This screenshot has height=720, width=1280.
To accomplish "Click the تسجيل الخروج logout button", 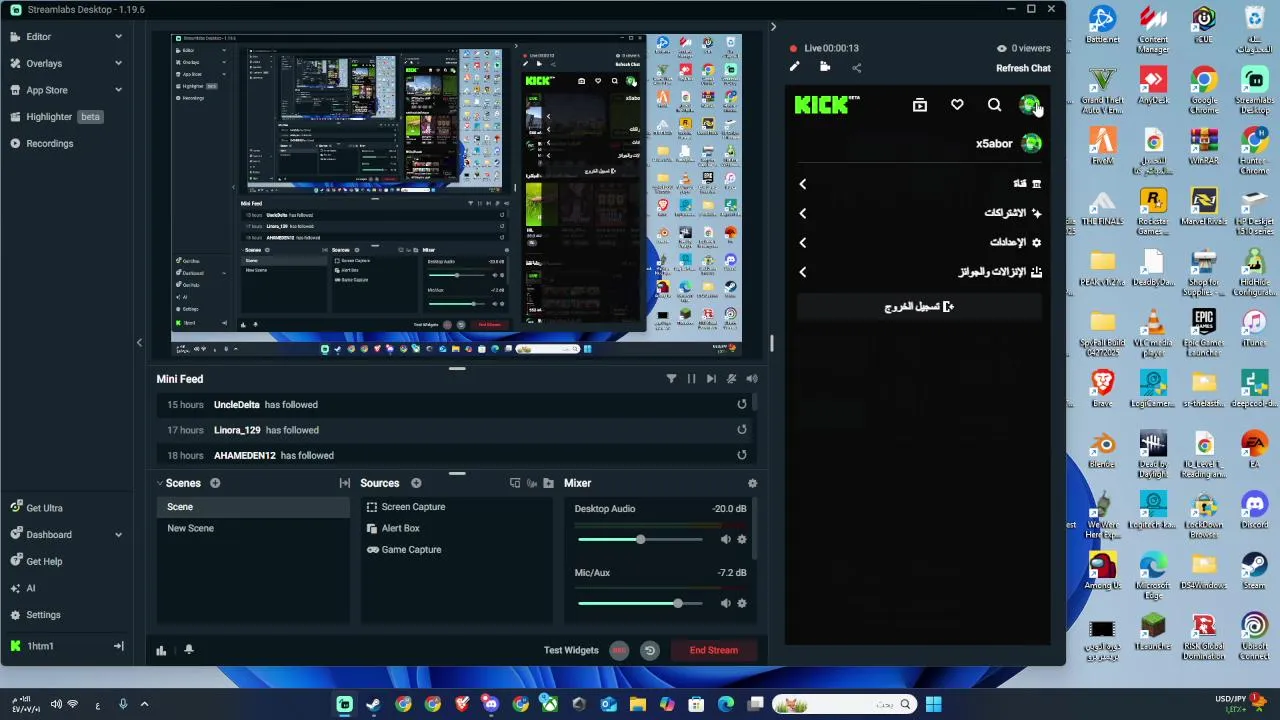I will point(920,307).
